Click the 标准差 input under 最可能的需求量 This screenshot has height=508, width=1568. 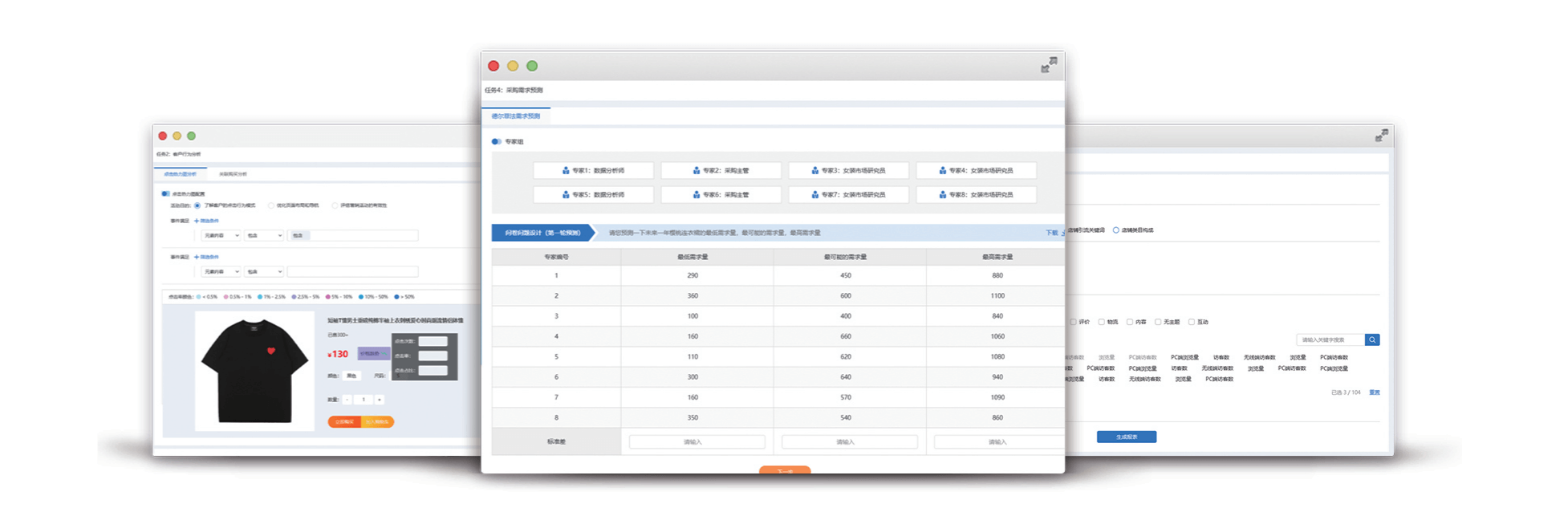[x=849, y=442]
